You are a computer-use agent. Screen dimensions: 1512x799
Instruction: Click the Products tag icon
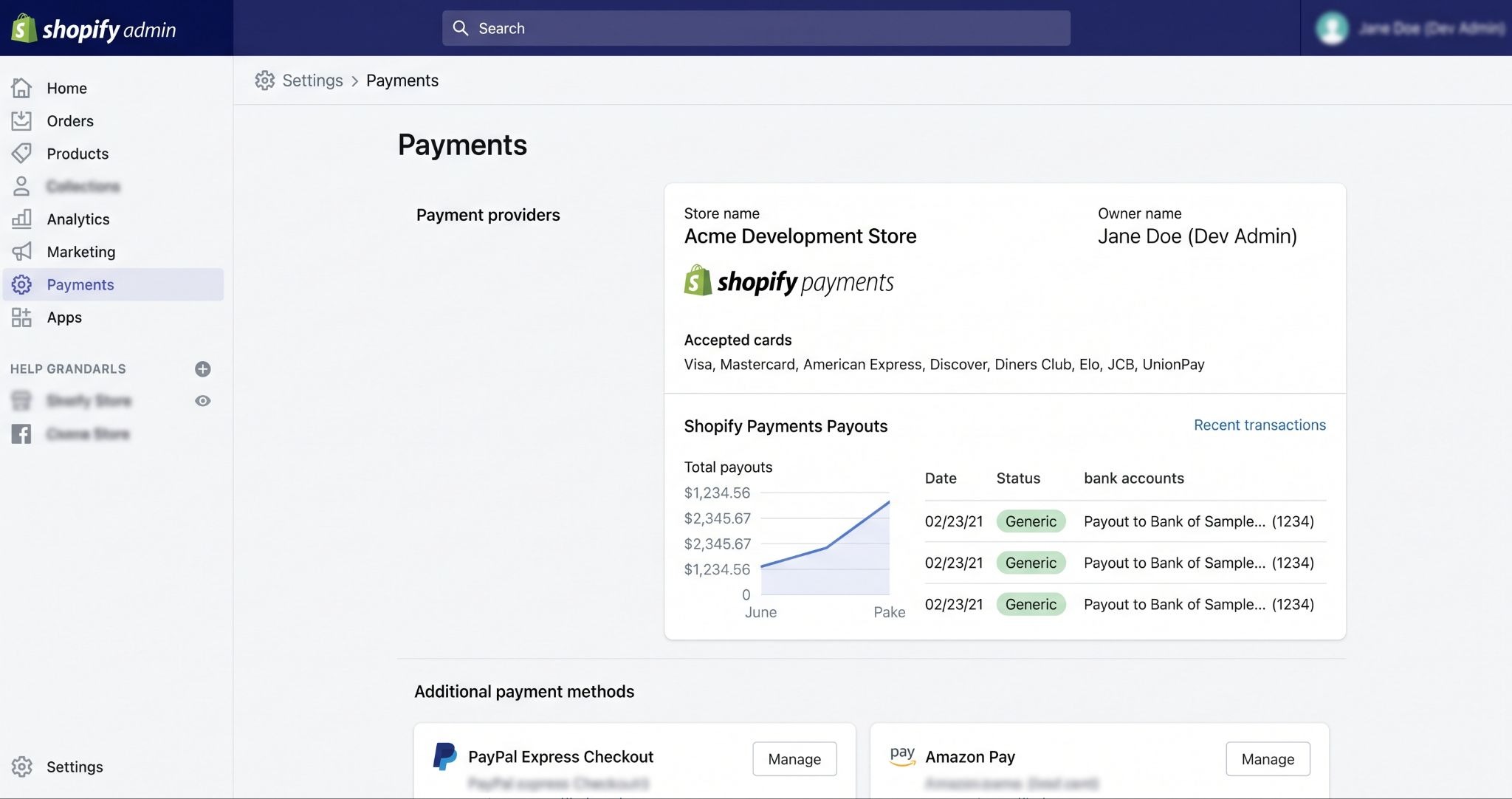pos(21,154)
